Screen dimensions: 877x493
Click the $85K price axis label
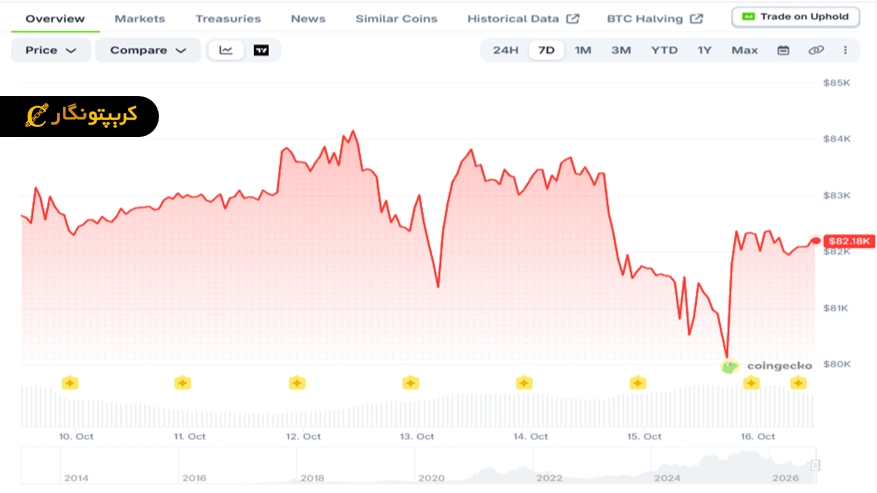(x=837, y=83)
